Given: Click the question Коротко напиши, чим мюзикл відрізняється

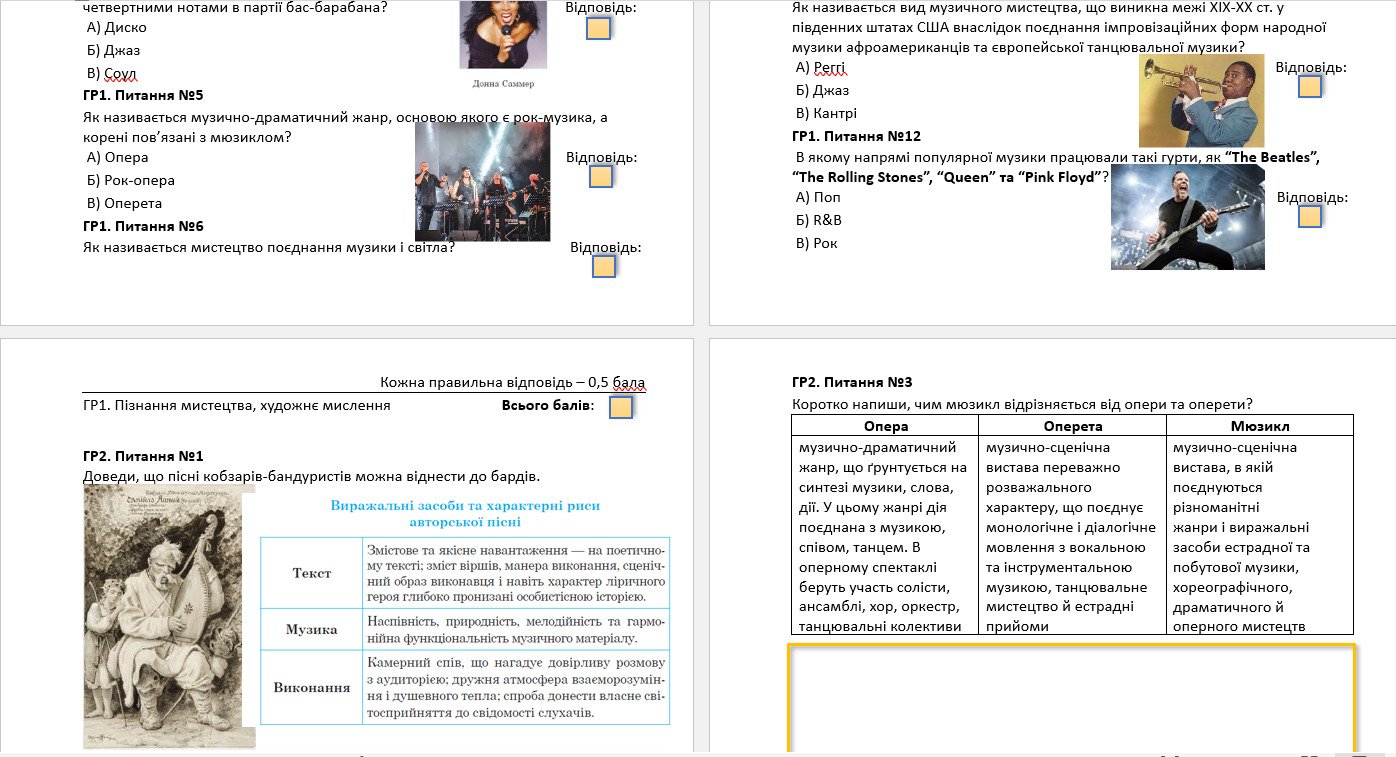Looking at the screenshot, I should [1023, 404].
